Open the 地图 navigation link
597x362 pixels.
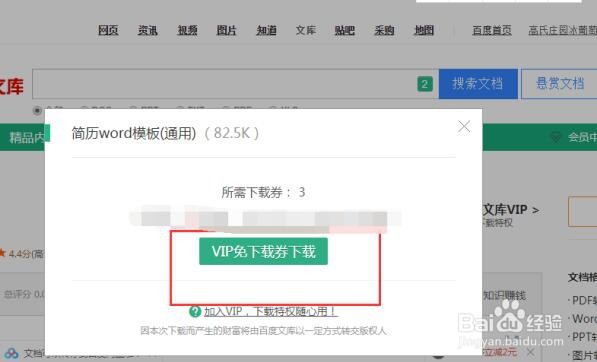coord(424,30)
